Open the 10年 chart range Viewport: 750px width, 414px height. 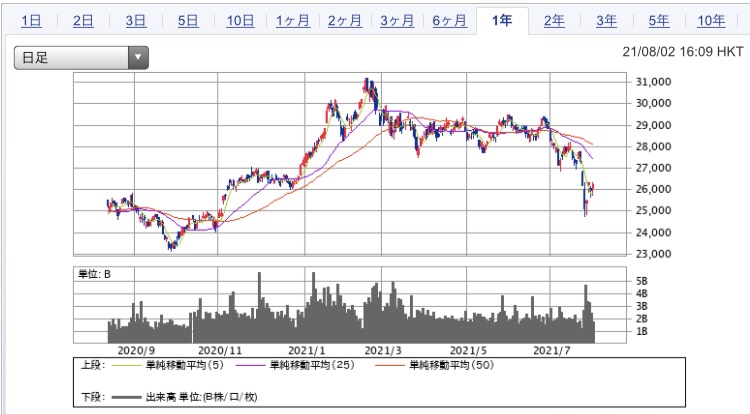(711, 21)
